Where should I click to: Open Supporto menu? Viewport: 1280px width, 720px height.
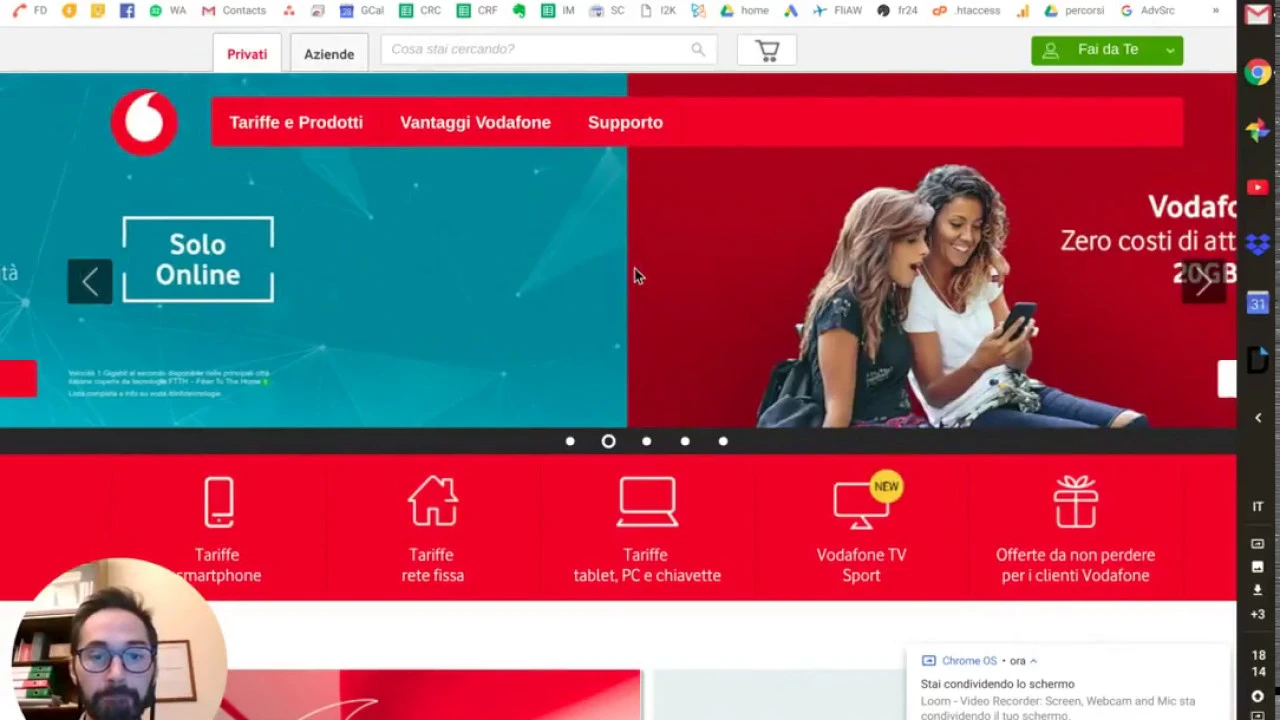coord(625,122)
